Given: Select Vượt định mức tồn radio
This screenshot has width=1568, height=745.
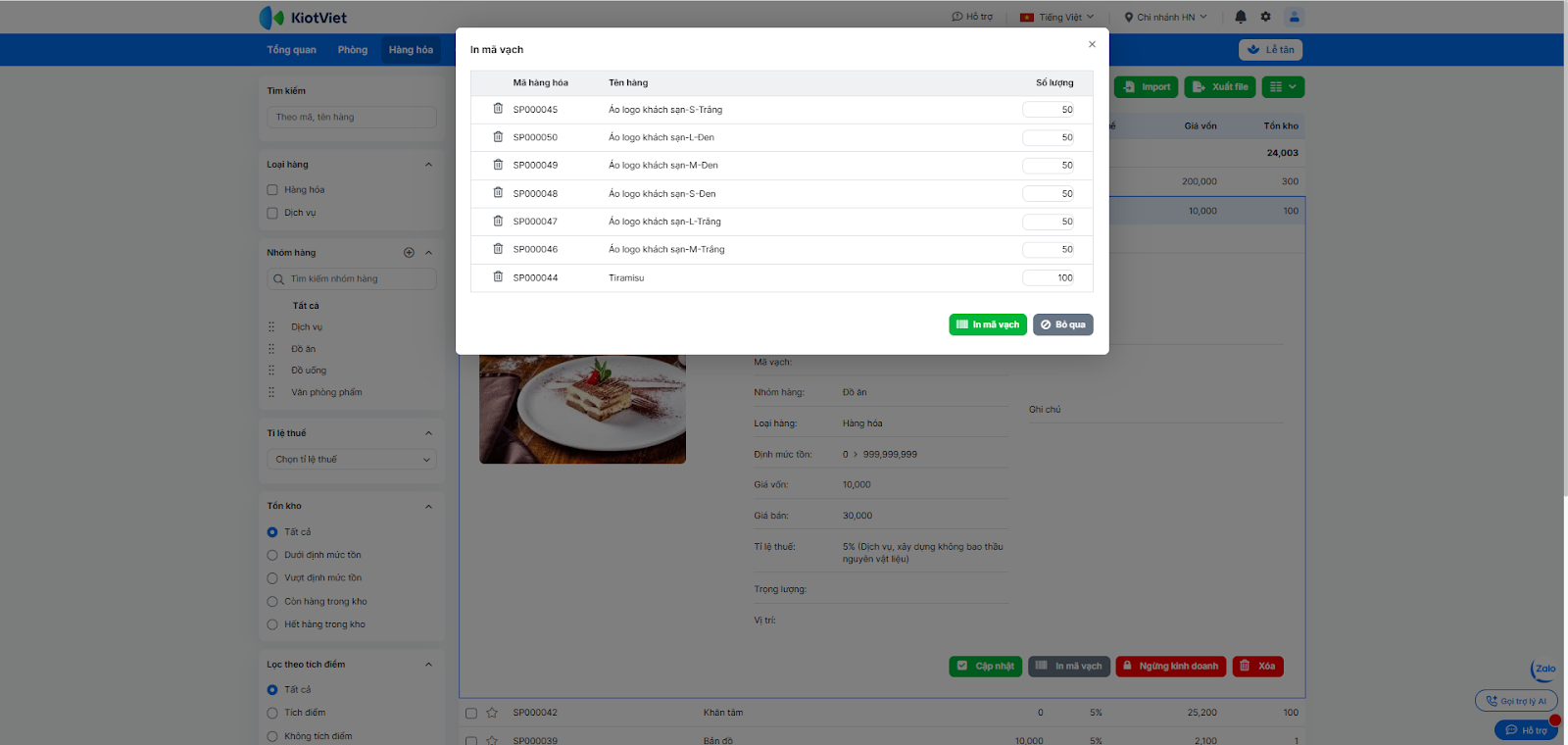Looking at the screenshot, I should (272, 578).
